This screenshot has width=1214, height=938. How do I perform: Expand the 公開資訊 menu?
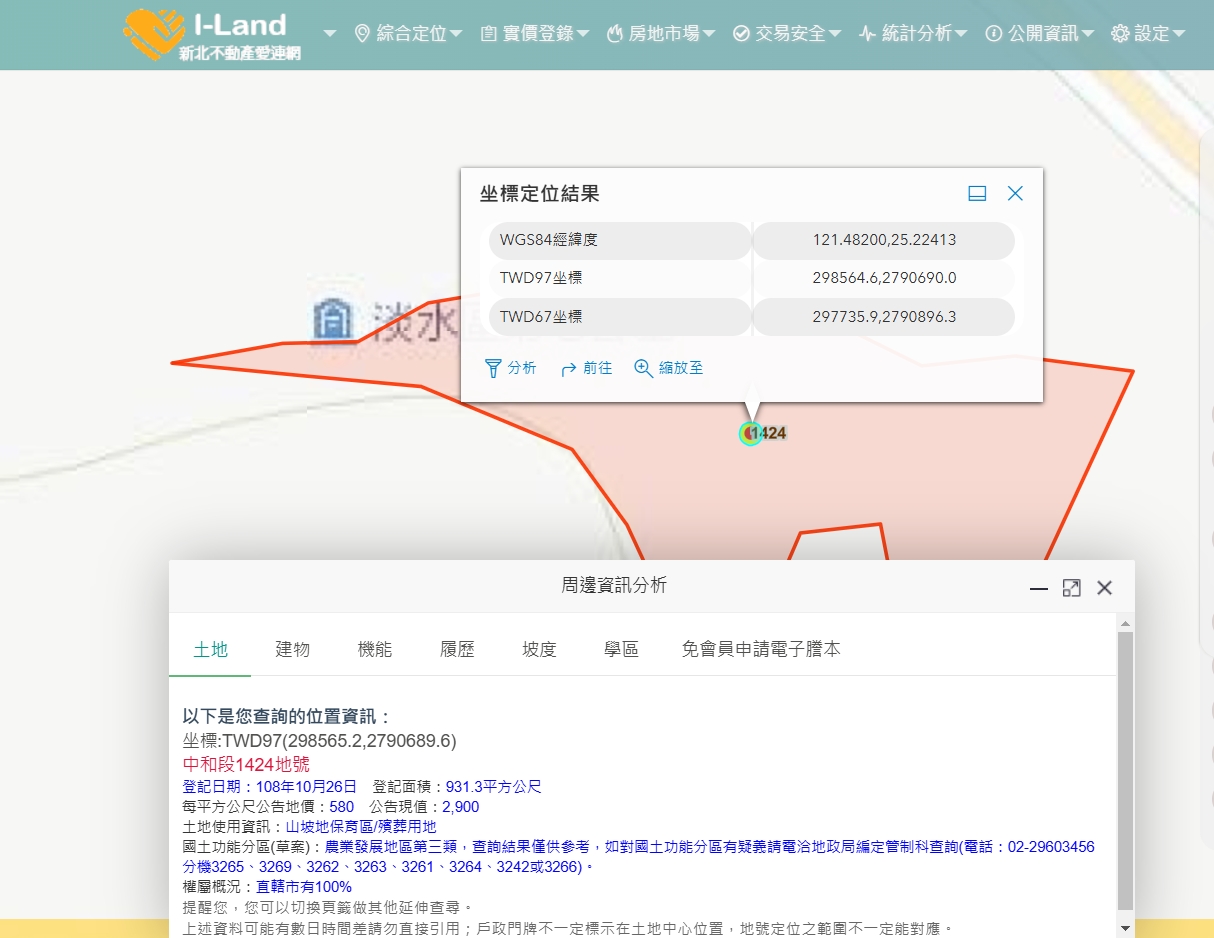(x=1040, y=34)
